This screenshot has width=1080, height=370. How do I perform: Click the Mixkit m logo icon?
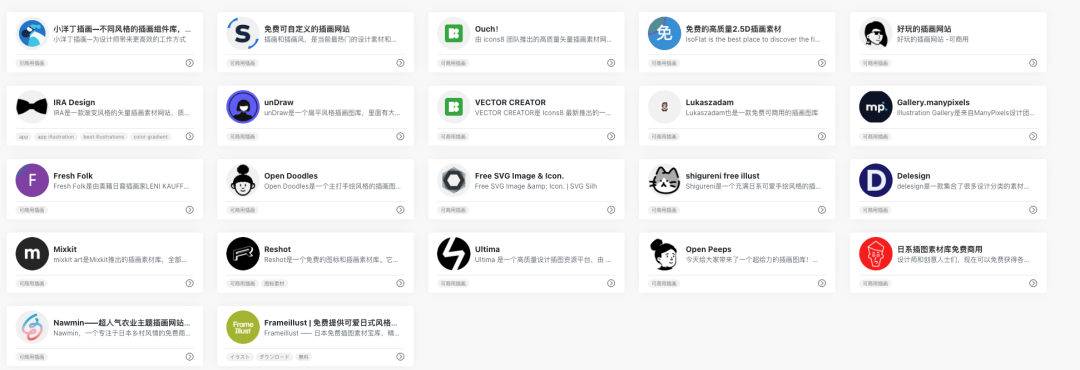coord(32,254)
